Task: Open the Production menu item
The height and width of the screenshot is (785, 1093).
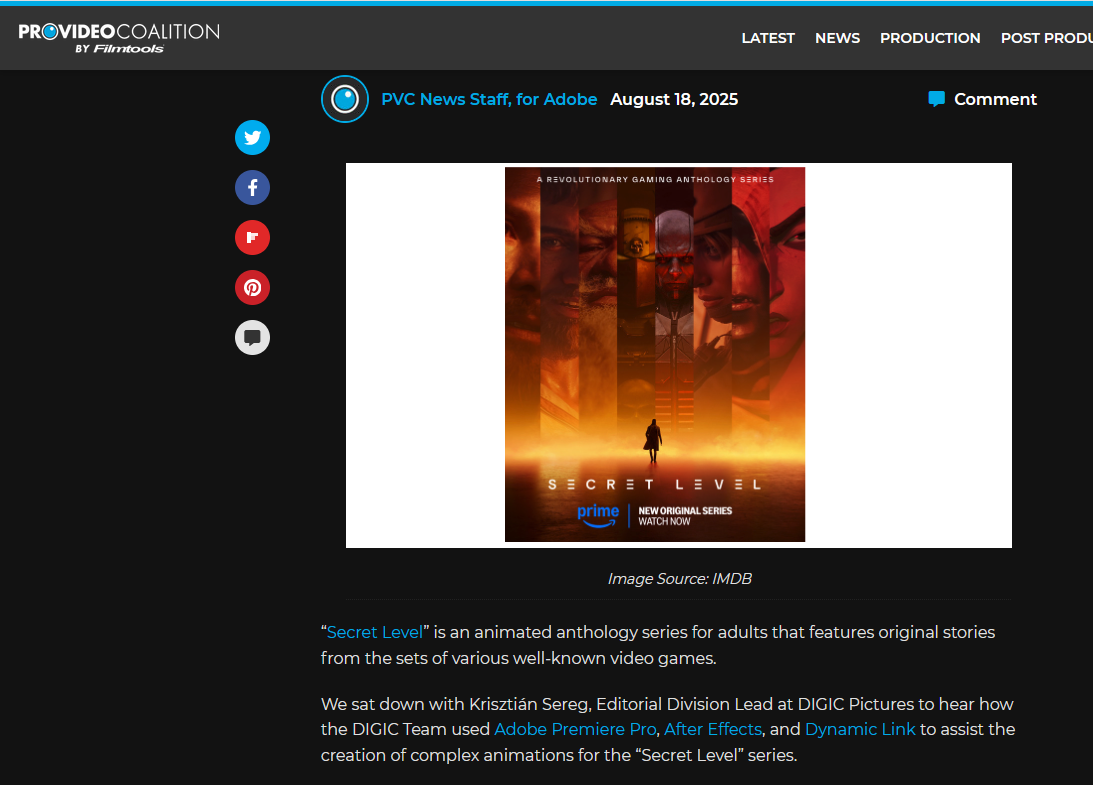Action: [930, 38]
